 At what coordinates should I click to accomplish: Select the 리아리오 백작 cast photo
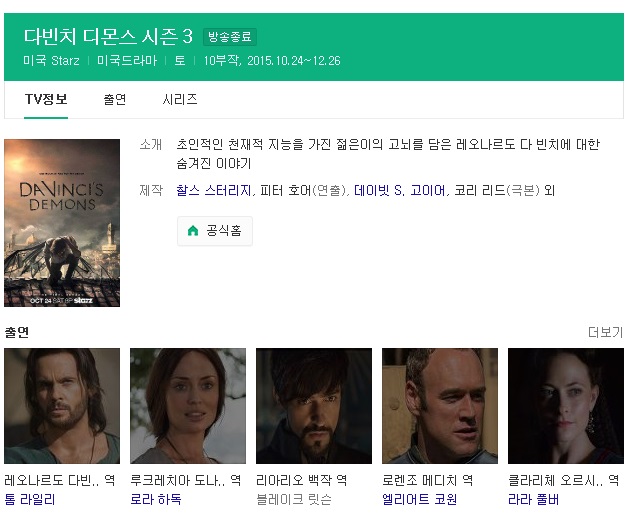pyautogui.click(x=314, y=406)
